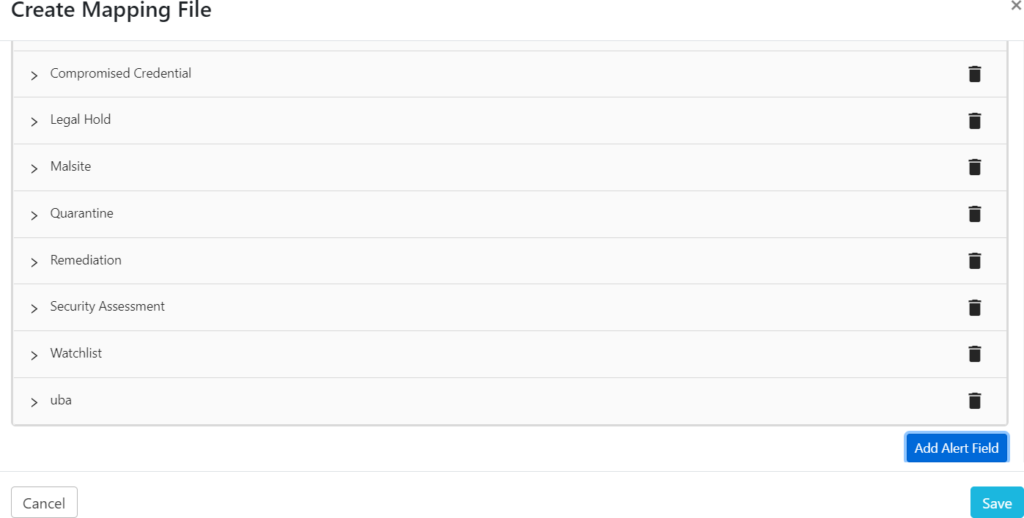Expand the Compromised Credential row chevron

pyautogui.click(x=34, y=75)
